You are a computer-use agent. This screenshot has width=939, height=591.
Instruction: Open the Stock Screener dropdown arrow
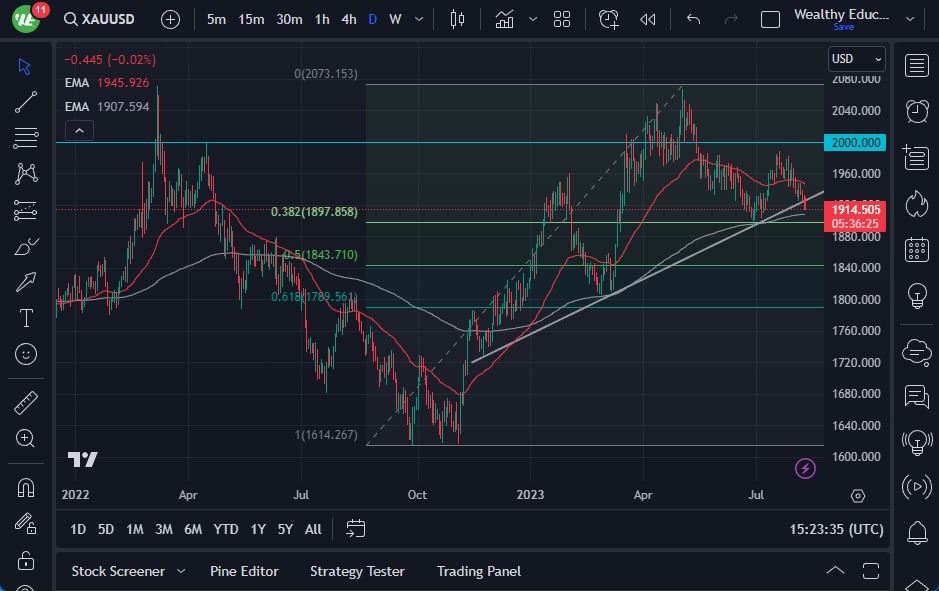point(181,571)
